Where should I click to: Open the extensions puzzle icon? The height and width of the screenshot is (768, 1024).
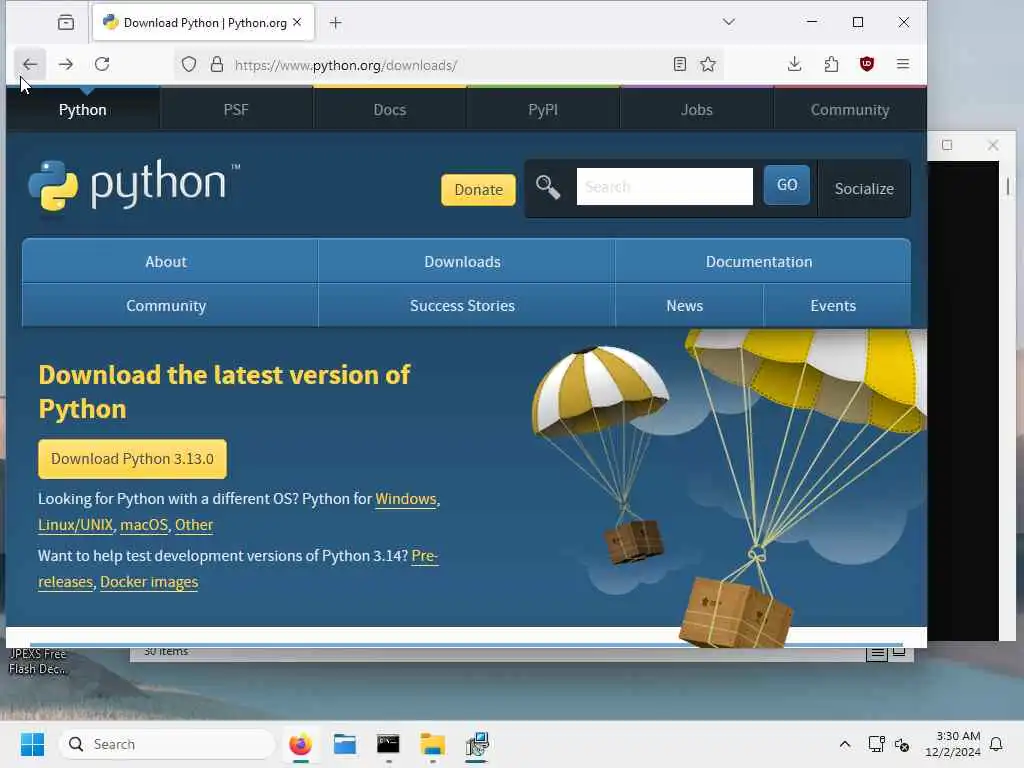pos(831,64)
